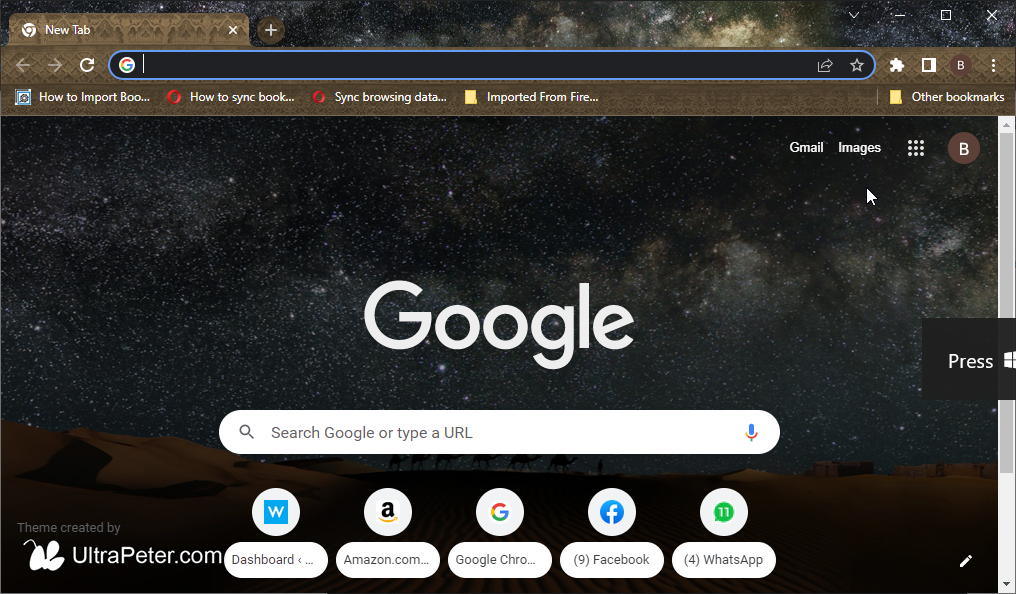The width and height of the screenshot is (1016, 594).
Task: Customize this page with pencil icon
Action: pos(965,561)
